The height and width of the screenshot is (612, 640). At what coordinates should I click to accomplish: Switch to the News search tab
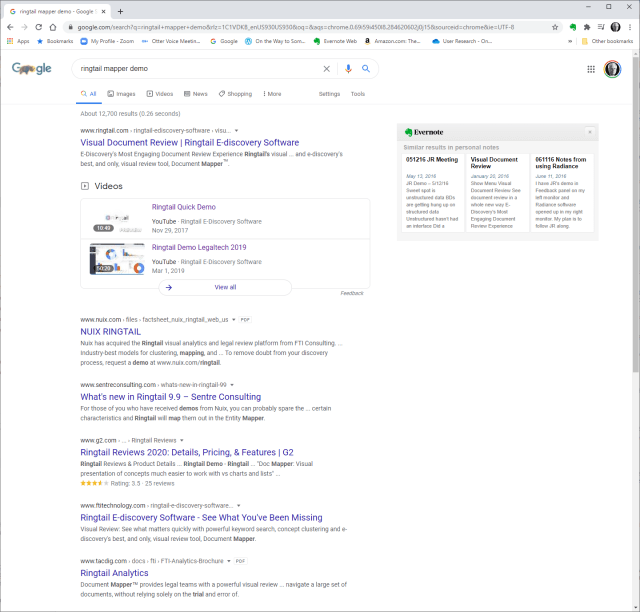196,94
